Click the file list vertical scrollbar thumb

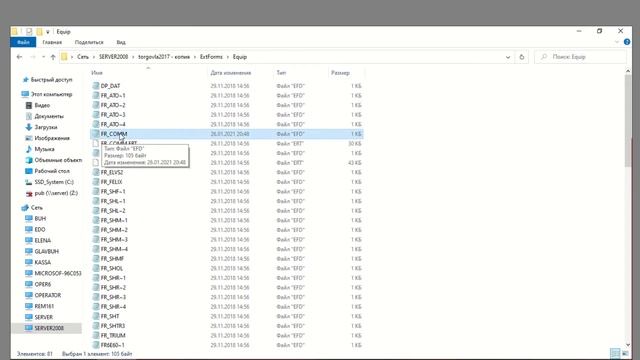(628, 121)
